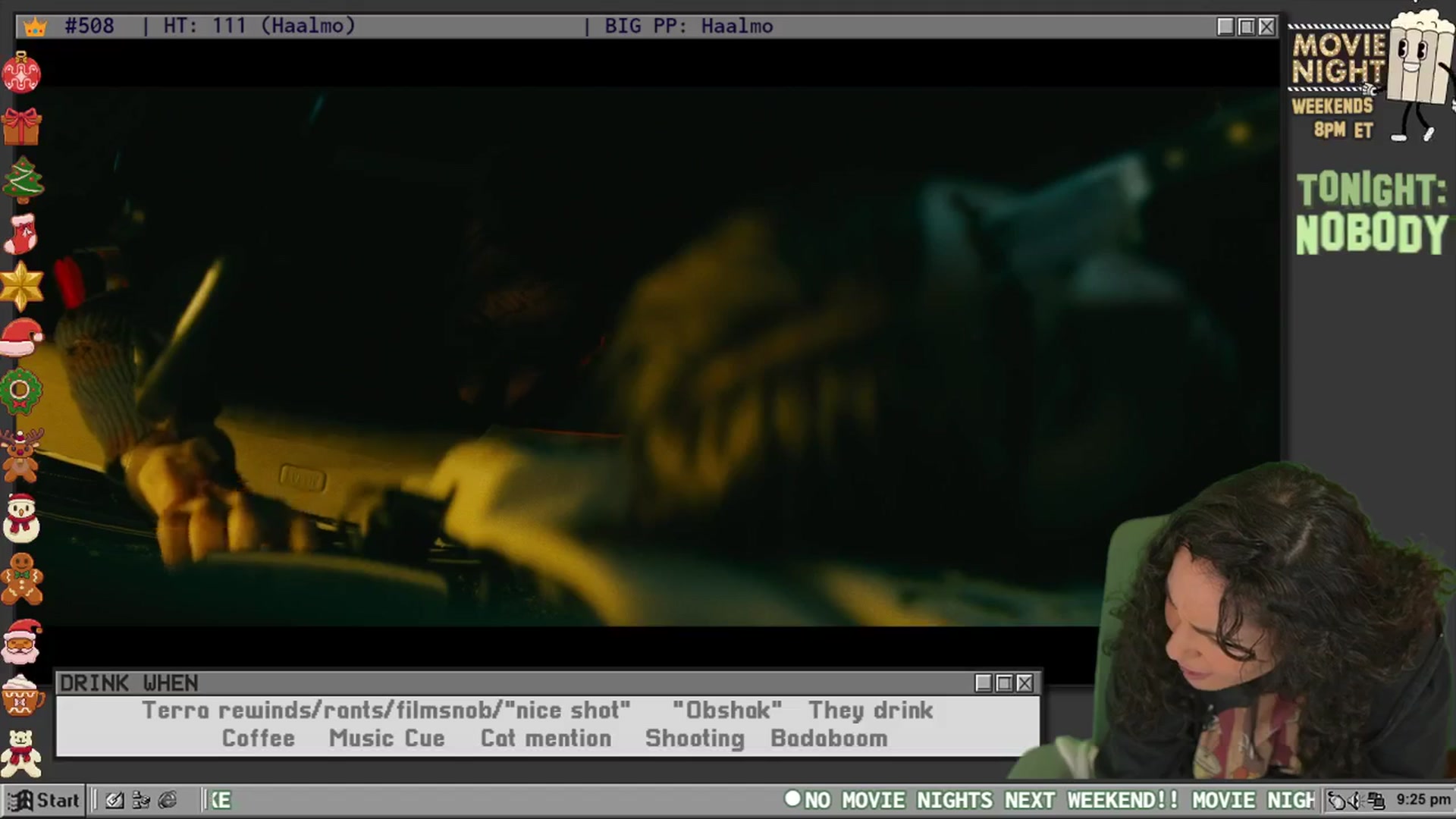Launch Internet Explorer from quick launch
The image size is (1456, 819).
pyautogui.click(x=168, y=800)
